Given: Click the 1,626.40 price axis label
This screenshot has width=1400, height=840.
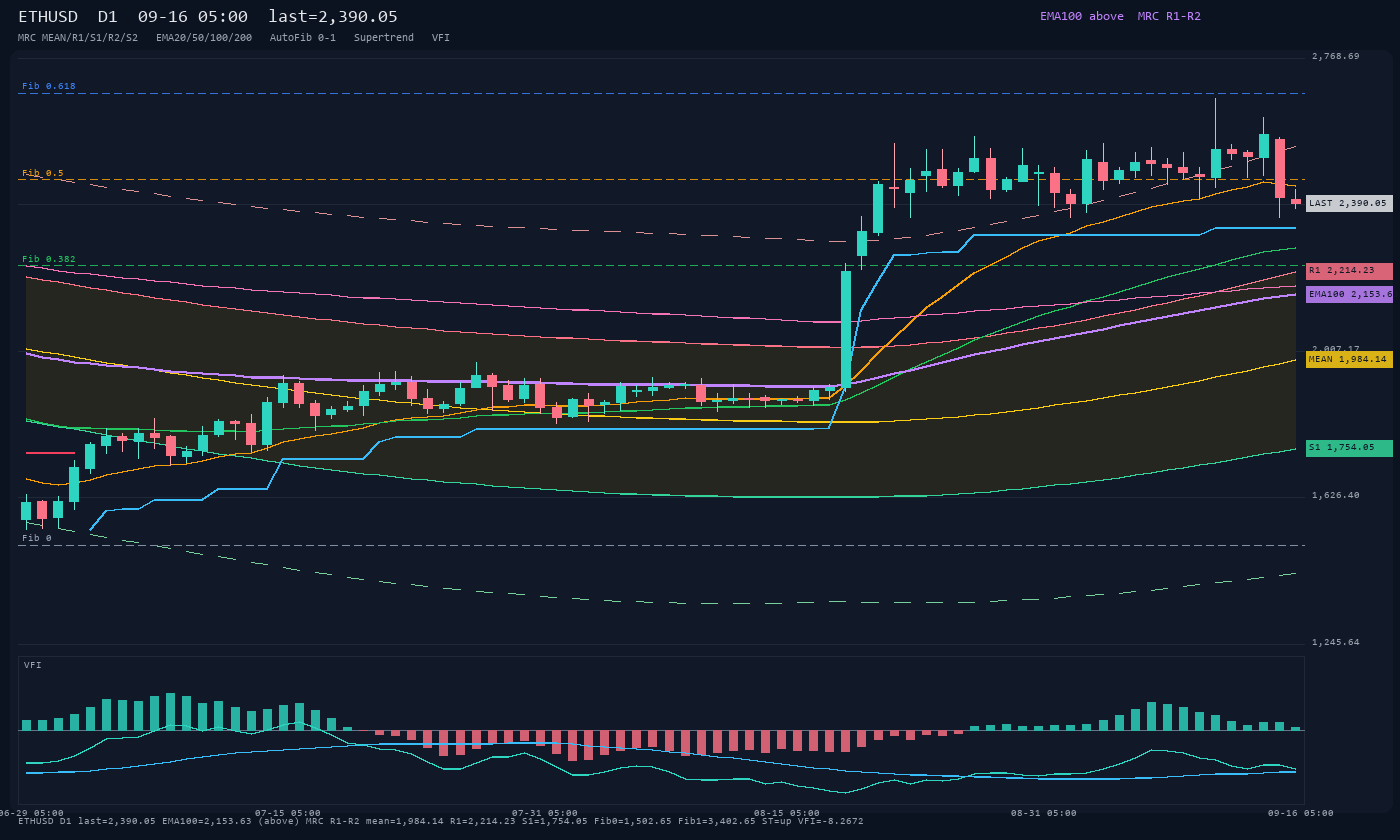Looking at the screenshot, I should click(x=1336, y=495).
